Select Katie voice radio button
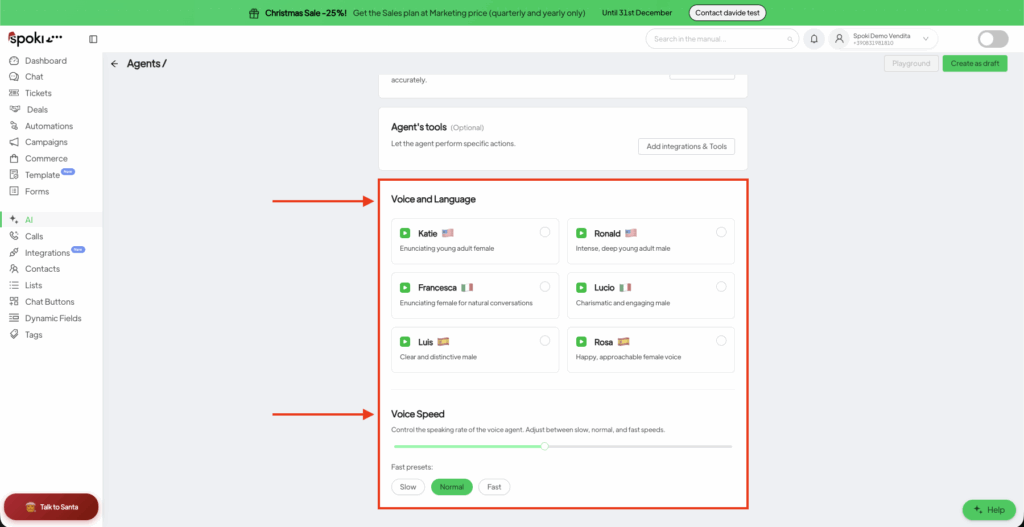 tap(544, 232)
